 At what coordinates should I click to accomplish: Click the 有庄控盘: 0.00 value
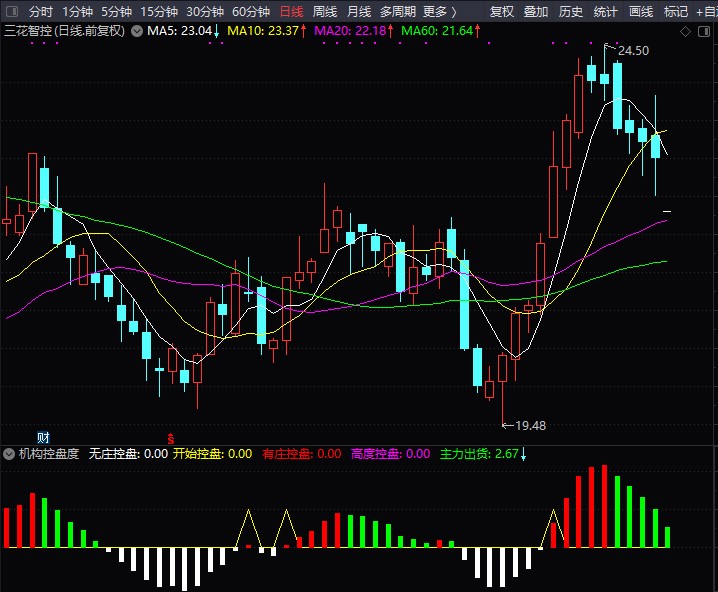click(302, 454)
